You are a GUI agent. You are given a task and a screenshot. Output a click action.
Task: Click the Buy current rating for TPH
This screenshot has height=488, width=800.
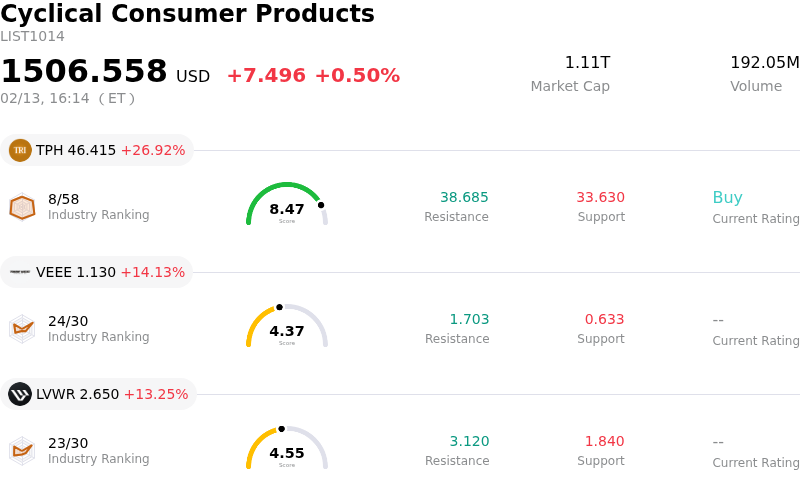[x=727, y=198]
